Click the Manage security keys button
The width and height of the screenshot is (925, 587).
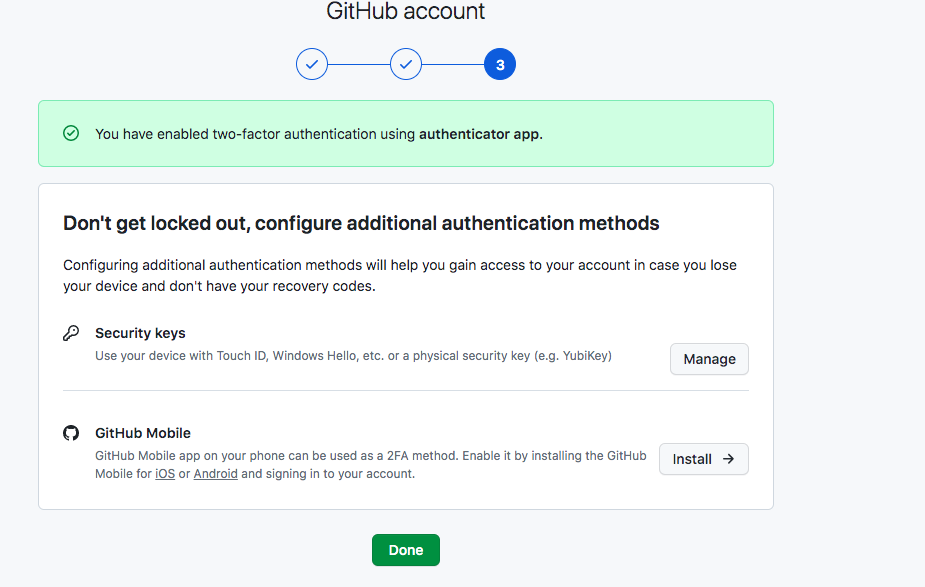(x=709, y=358)
